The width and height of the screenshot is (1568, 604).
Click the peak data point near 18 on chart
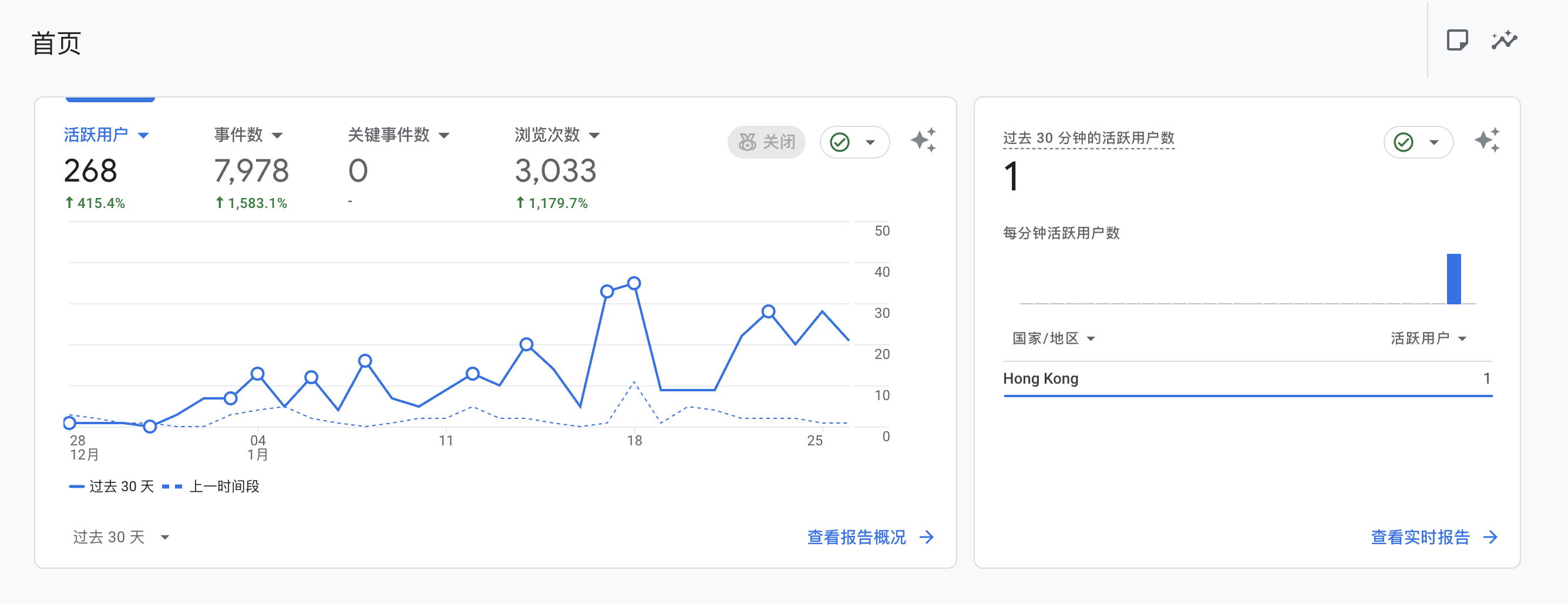coord(634,283)
